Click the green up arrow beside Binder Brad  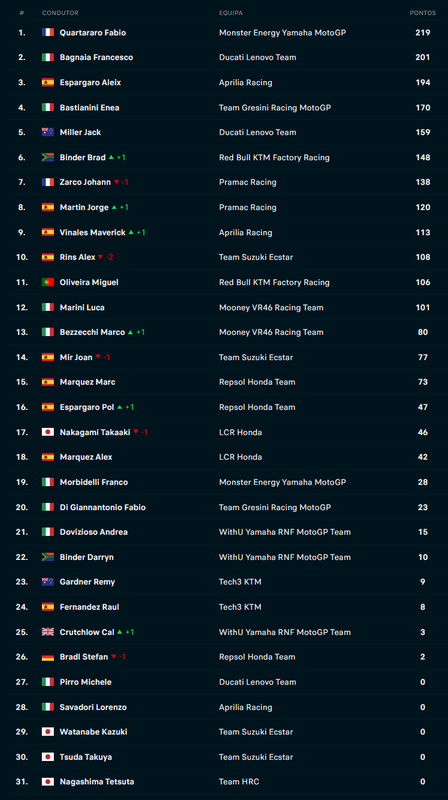(111, 157)
